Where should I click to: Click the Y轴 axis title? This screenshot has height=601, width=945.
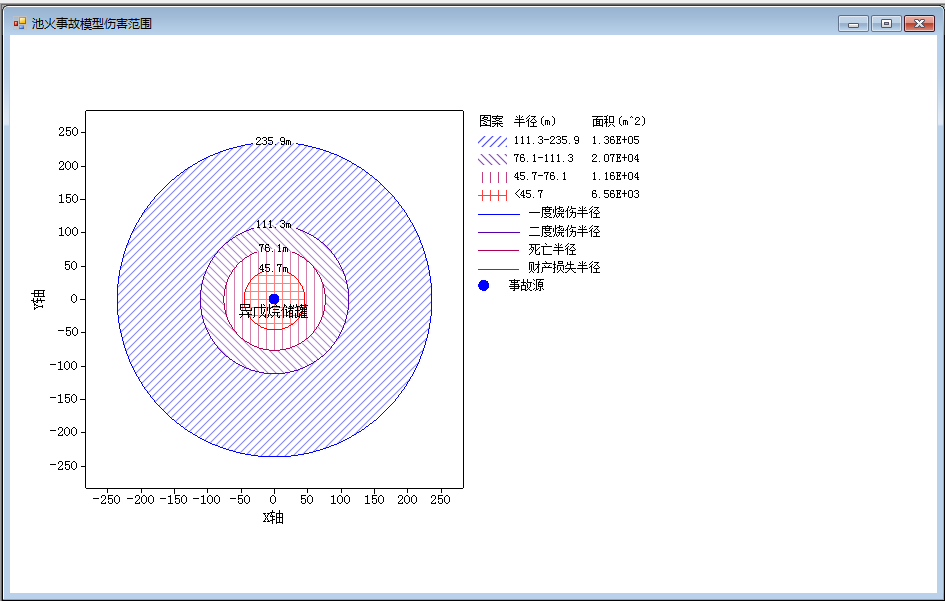(39, 299)
